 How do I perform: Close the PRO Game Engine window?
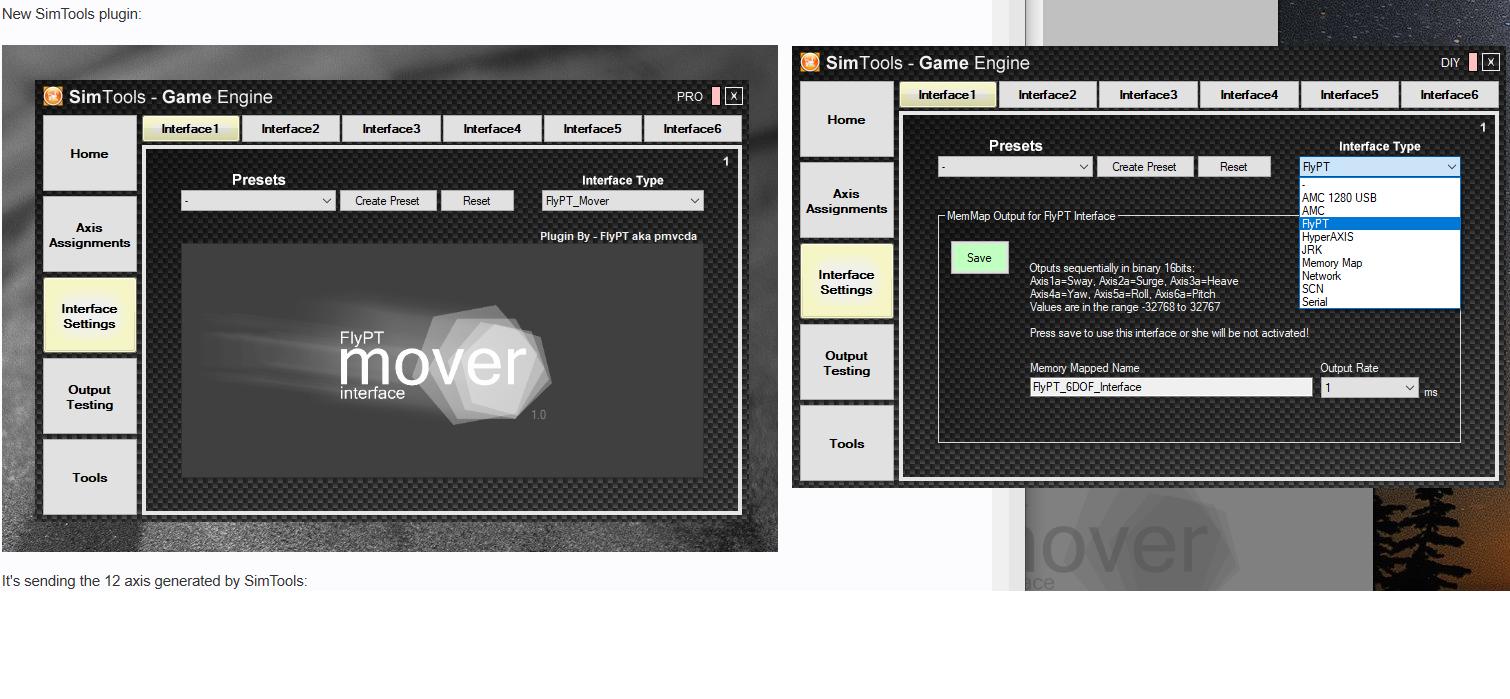click(x=734, y=96)
